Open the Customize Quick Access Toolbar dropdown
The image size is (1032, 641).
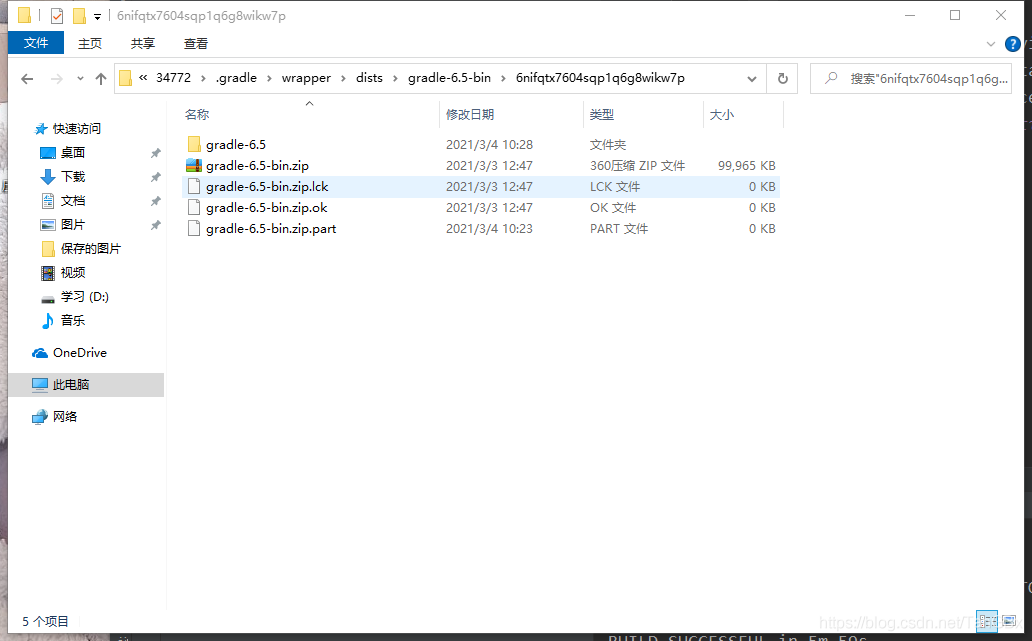click(x=97, y=16)
